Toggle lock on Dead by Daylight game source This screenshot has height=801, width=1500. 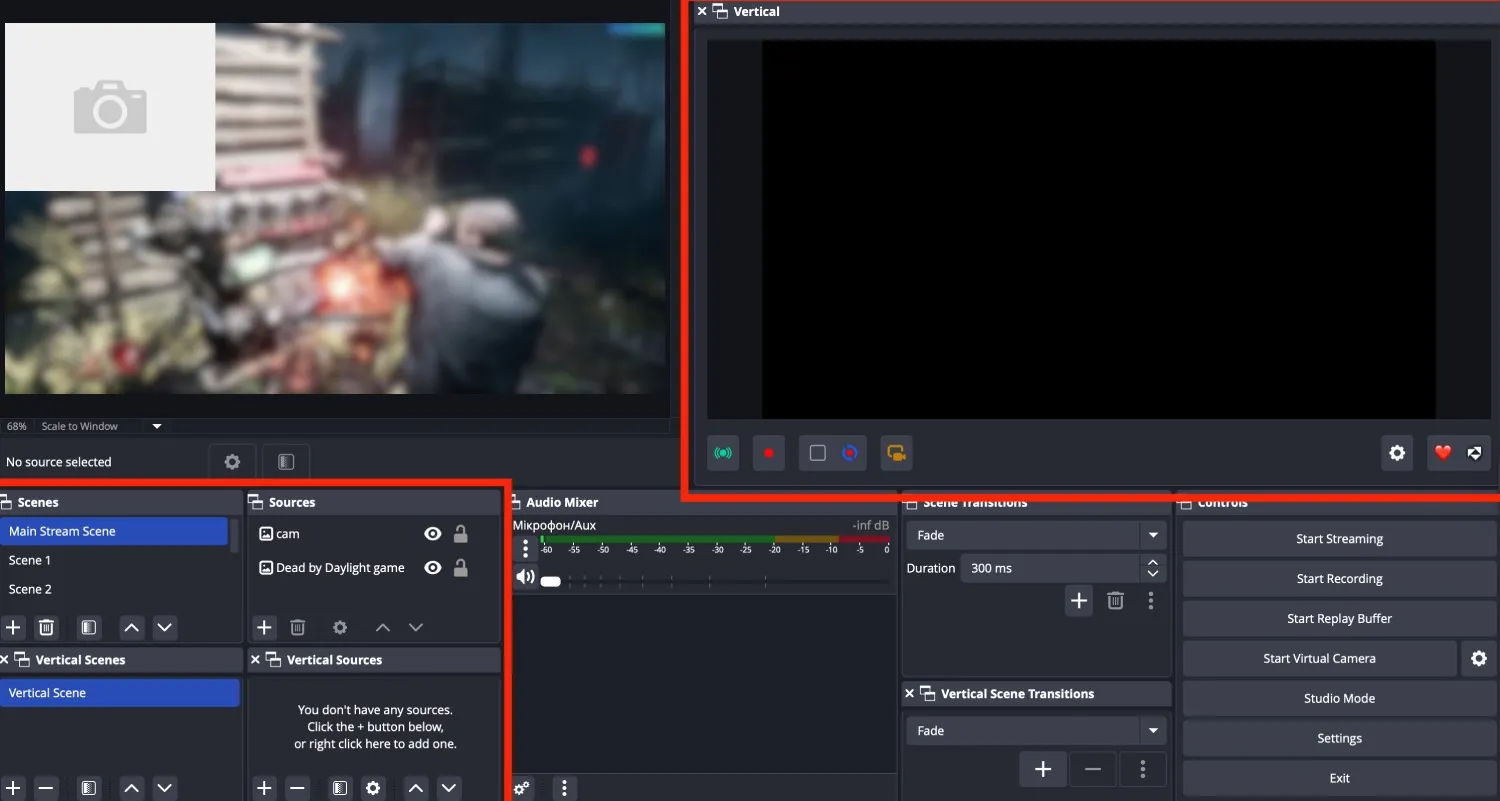pos(461,568)
